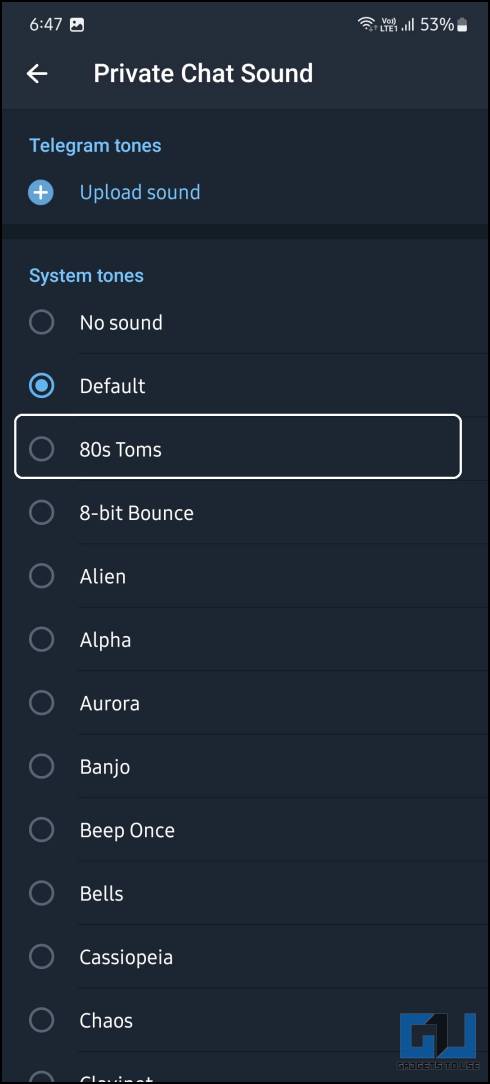Pick the Bells tone
The width and height of the screenshot is (490, 1084).
(245, 894)
